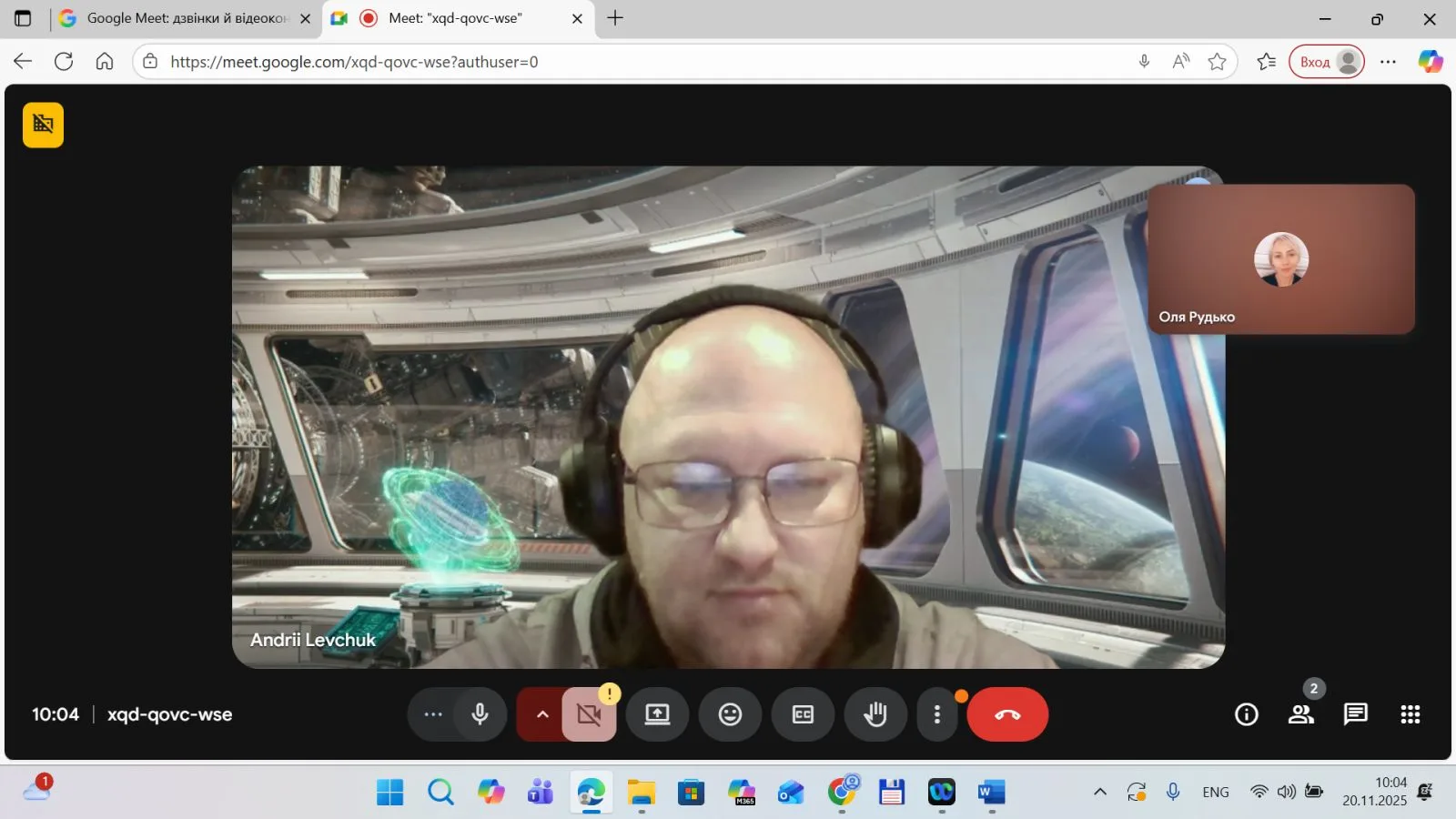Open the emoji reactions button

coord(730,714)
